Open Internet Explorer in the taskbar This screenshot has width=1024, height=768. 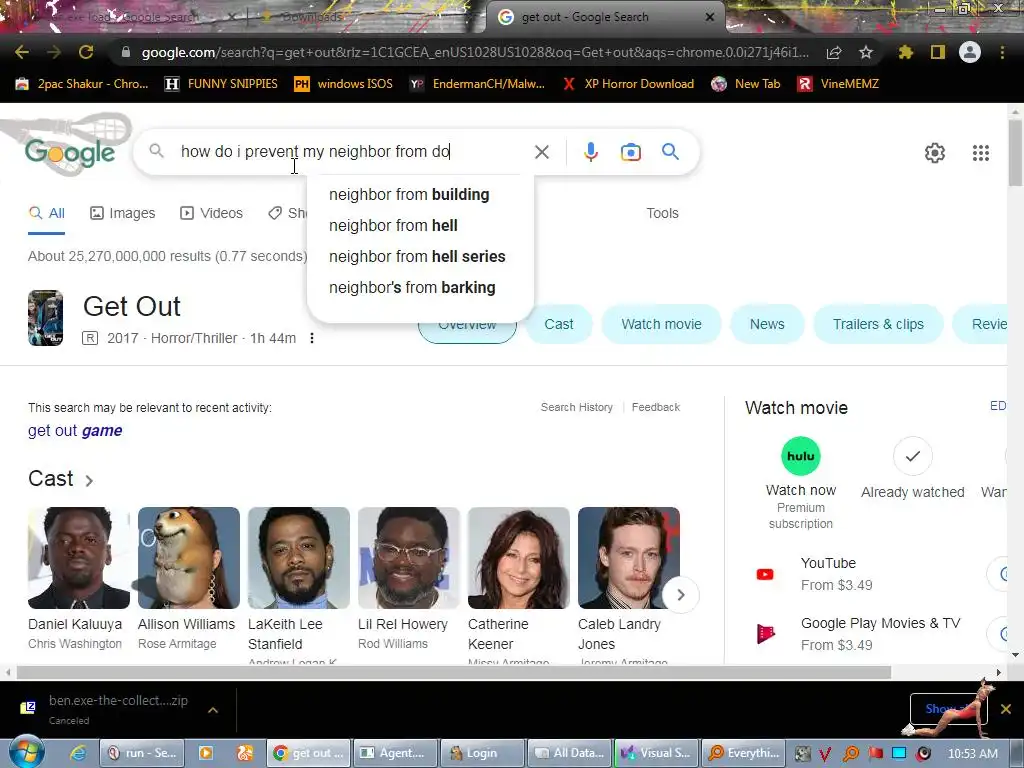[x=78, y=753]
